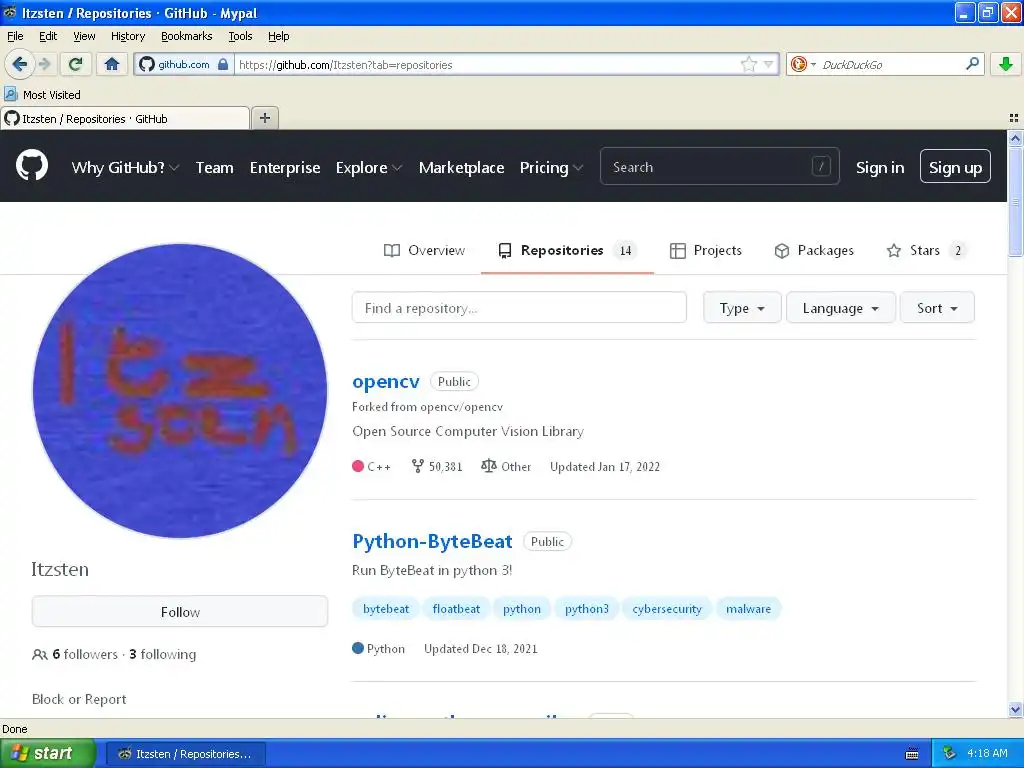Switch to the Overview profile tab
The image size is (1024, 768).
(424, 251)
